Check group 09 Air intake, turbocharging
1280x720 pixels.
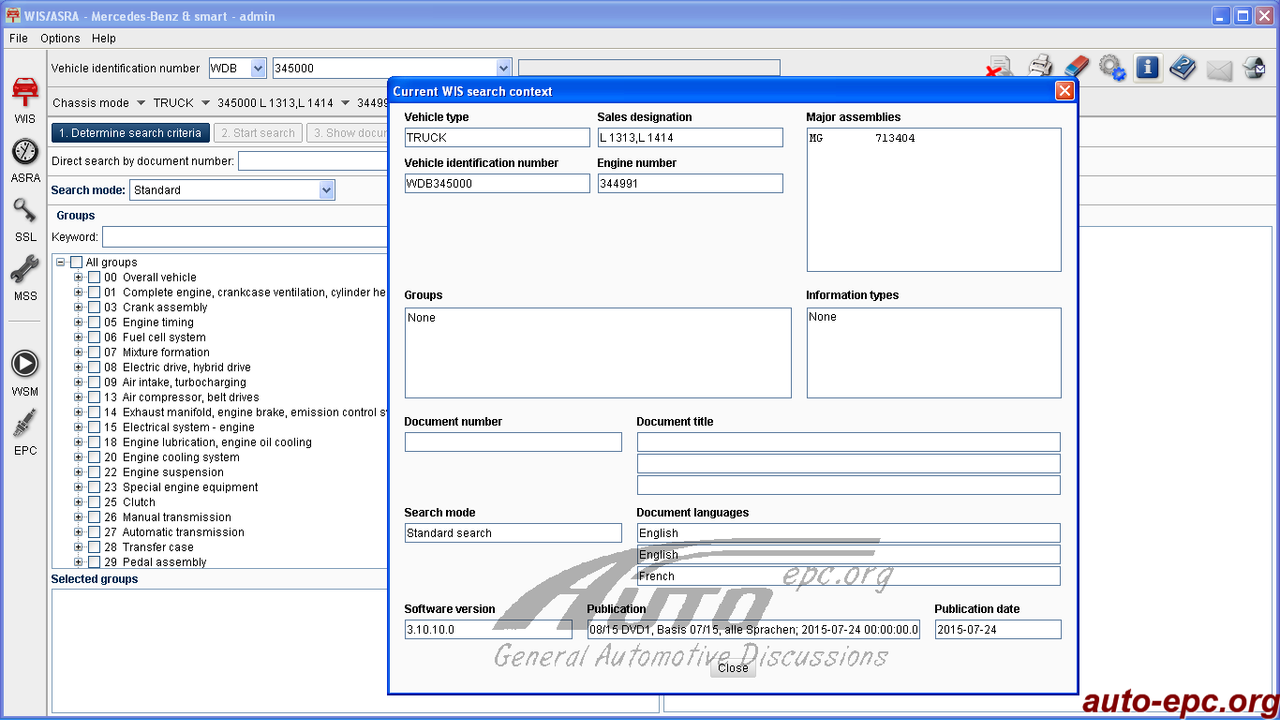[x=94, y=382]
